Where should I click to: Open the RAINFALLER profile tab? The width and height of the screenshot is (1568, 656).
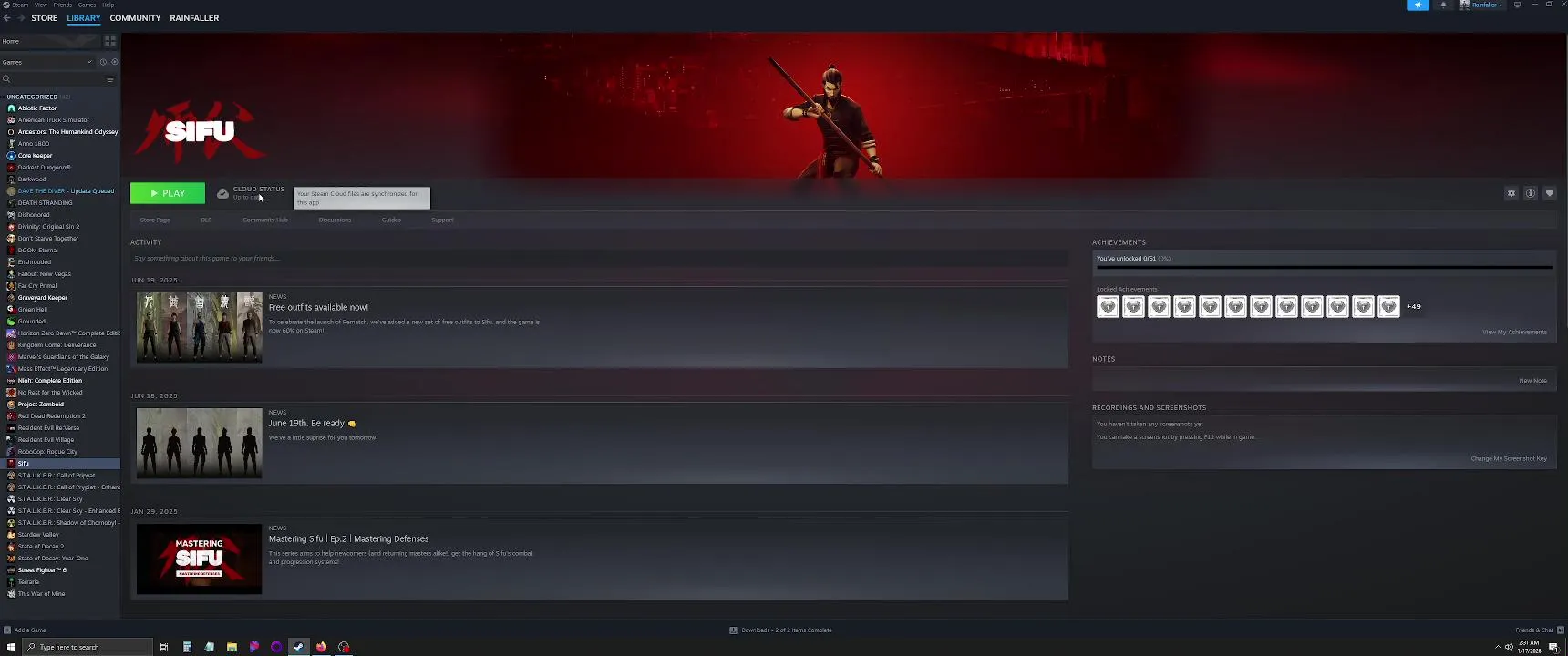tap(194, 18)
